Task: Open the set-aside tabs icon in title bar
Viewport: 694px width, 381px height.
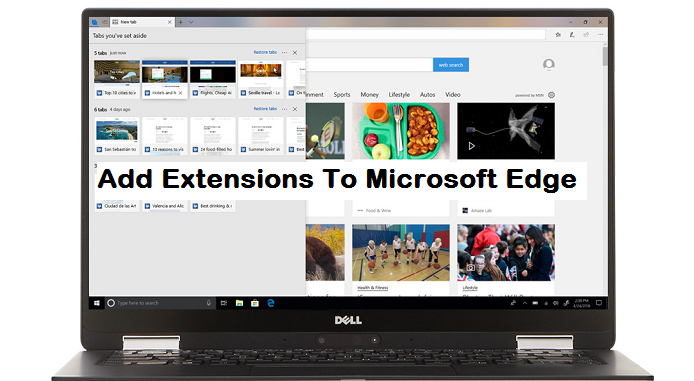Action: 95,22
